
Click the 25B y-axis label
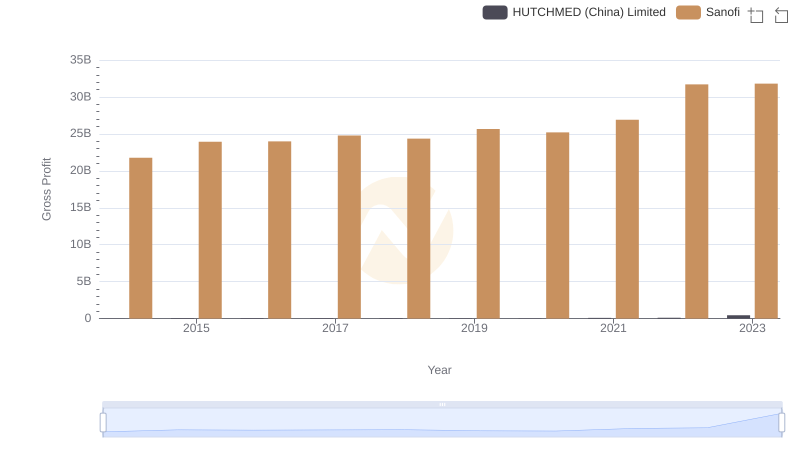81,134
